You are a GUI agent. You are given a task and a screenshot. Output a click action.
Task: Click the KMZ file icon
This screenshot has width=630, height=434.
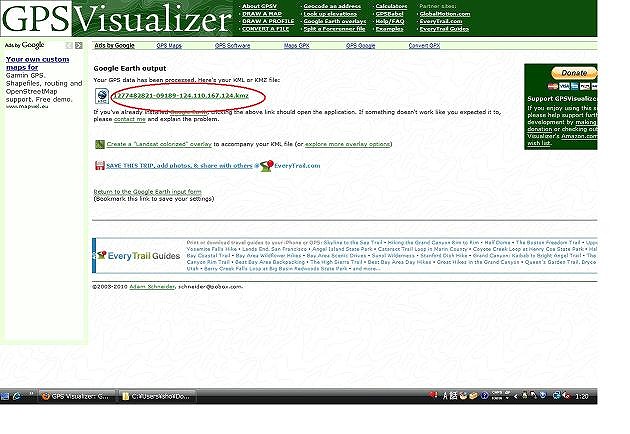coord(102,96)
